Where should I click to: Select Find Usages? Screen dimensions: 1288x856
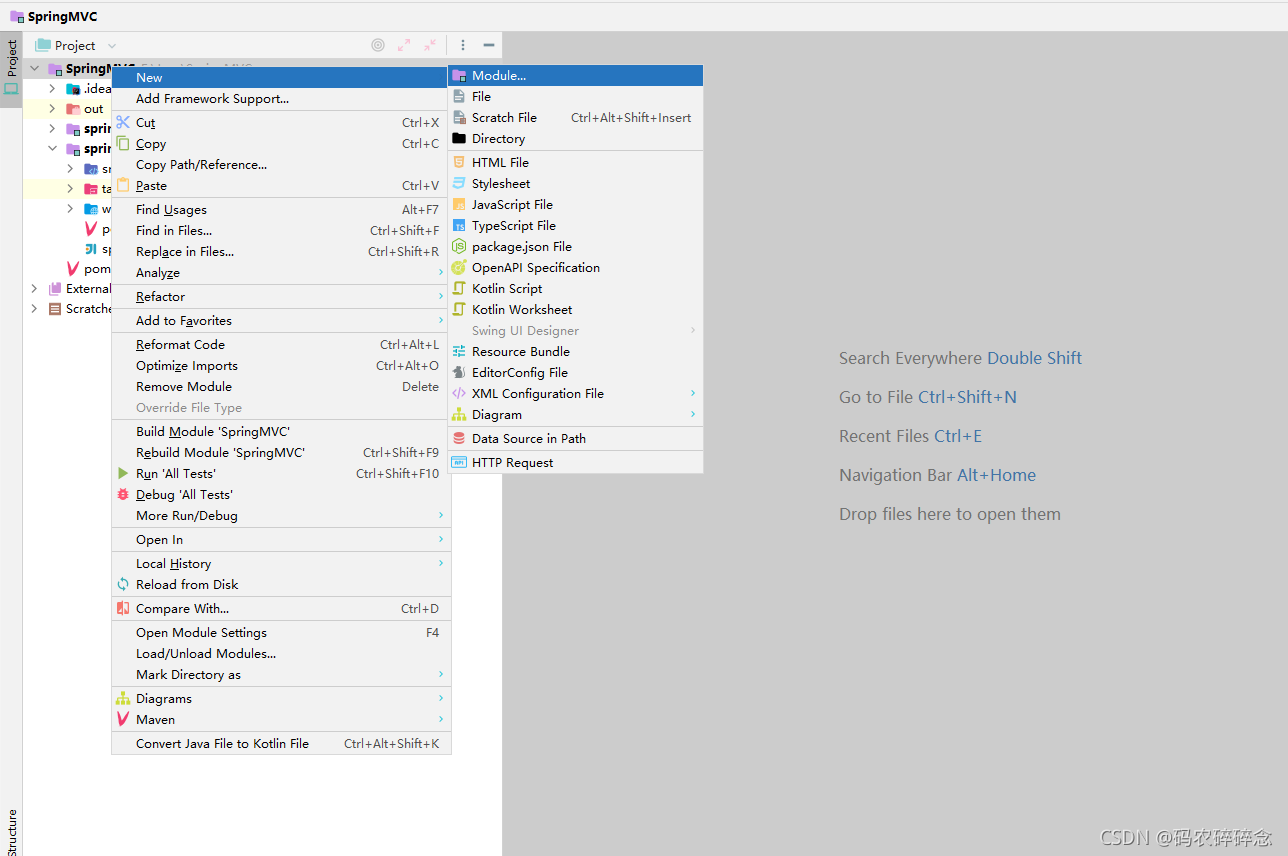click(x=281, y=209)
